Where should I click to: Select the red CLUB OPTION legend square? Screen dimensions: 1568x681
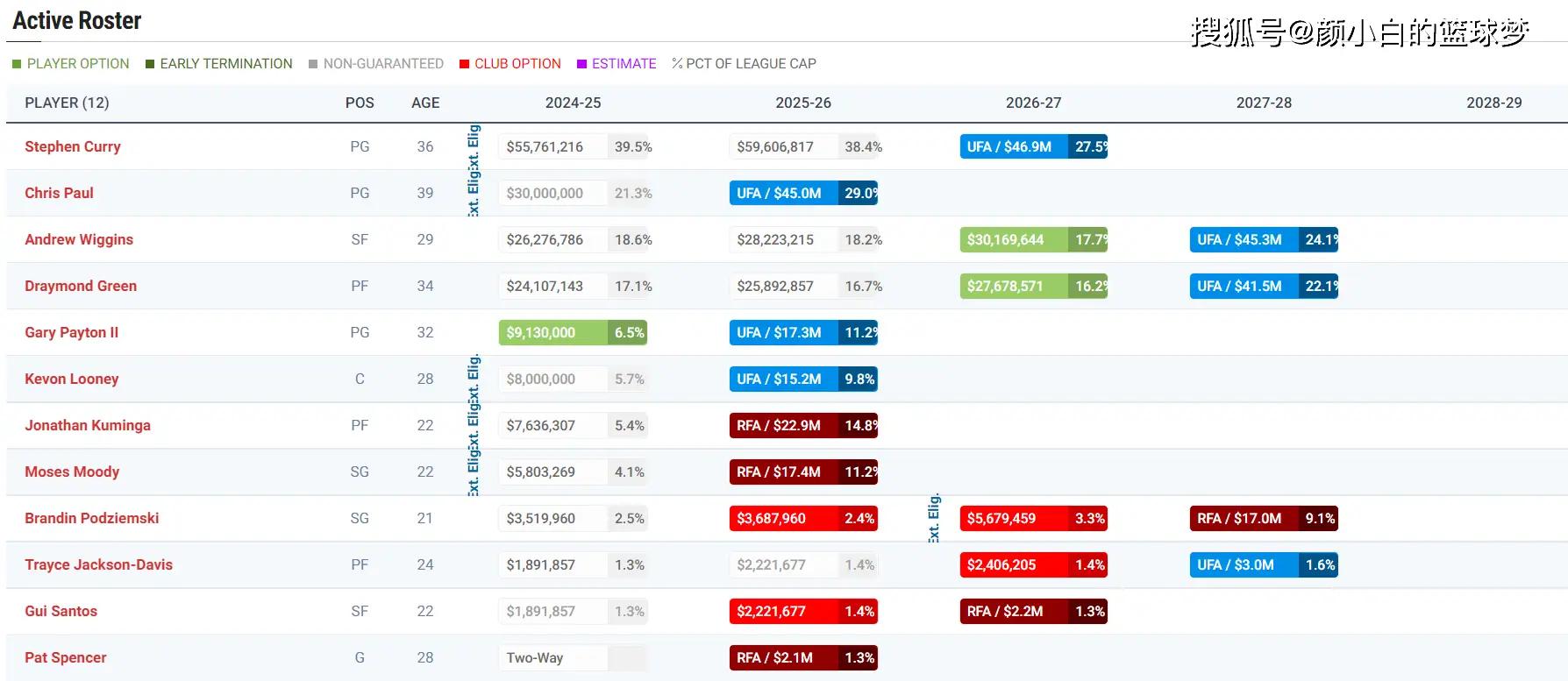click(x=465, y=64)
